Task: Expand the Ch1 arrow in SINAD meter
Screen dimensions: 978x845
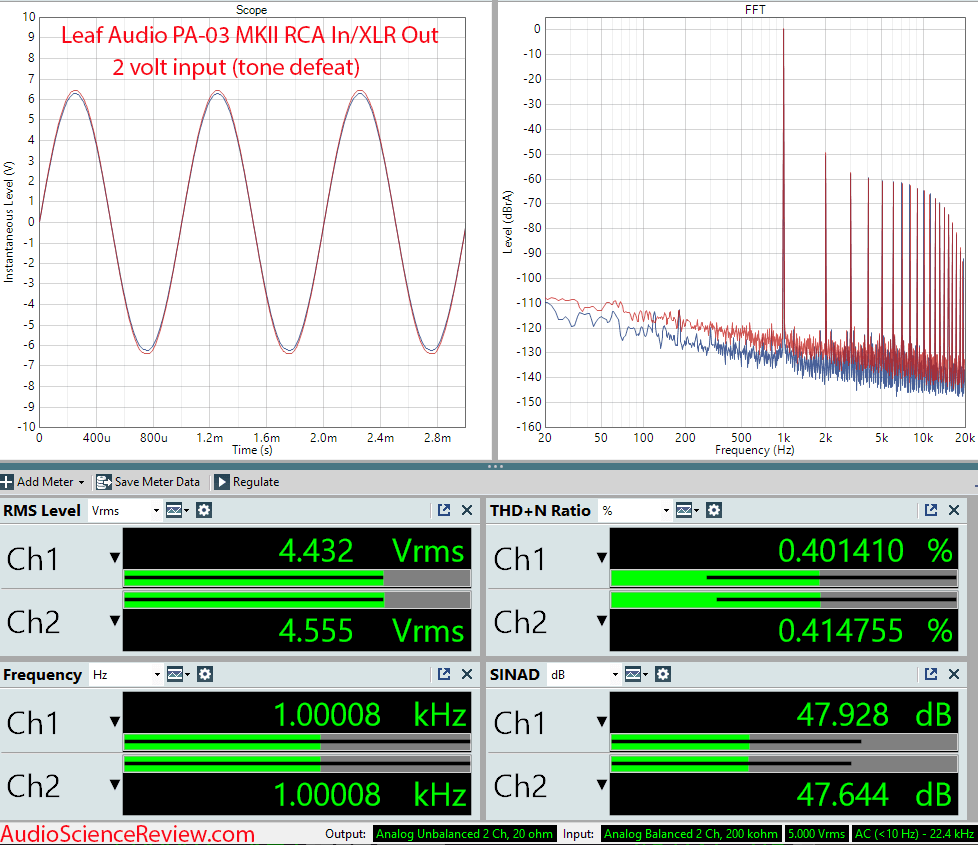Action: 602,722
